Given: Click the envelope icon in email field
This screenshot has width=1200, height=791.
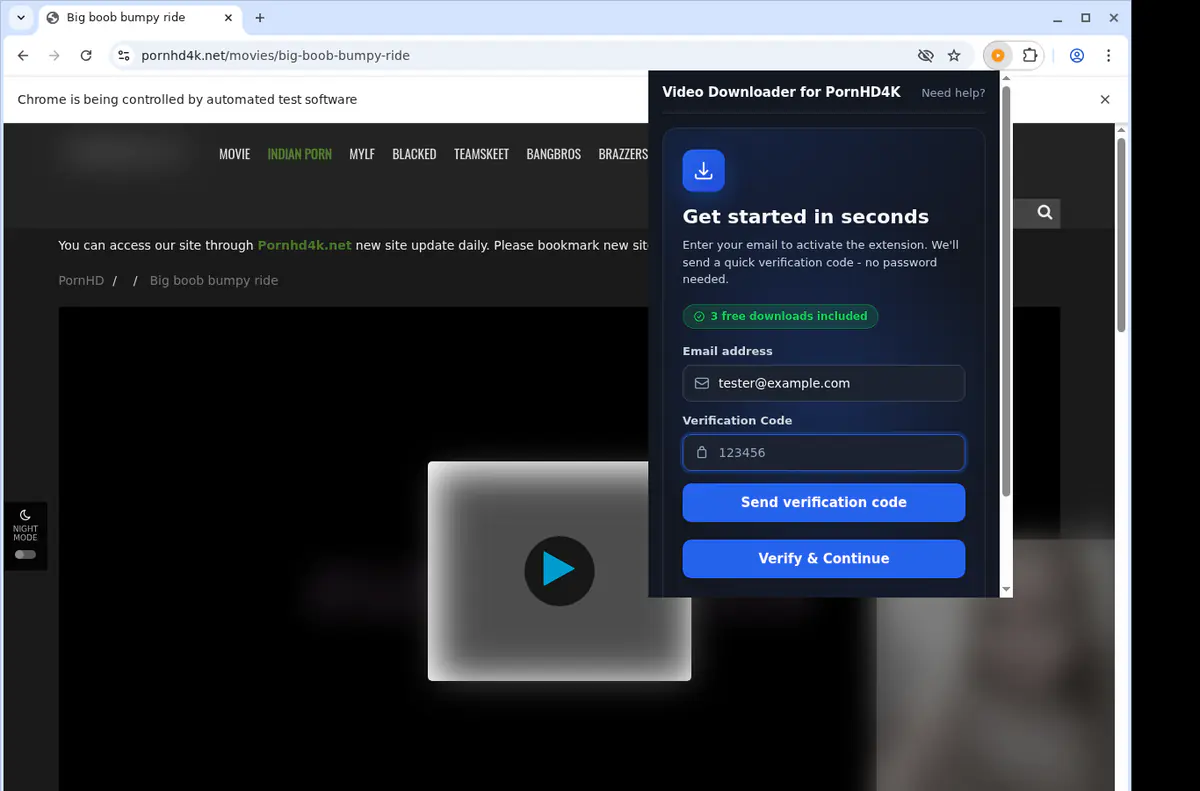Looking at the screenshot, I should [701, 383].
